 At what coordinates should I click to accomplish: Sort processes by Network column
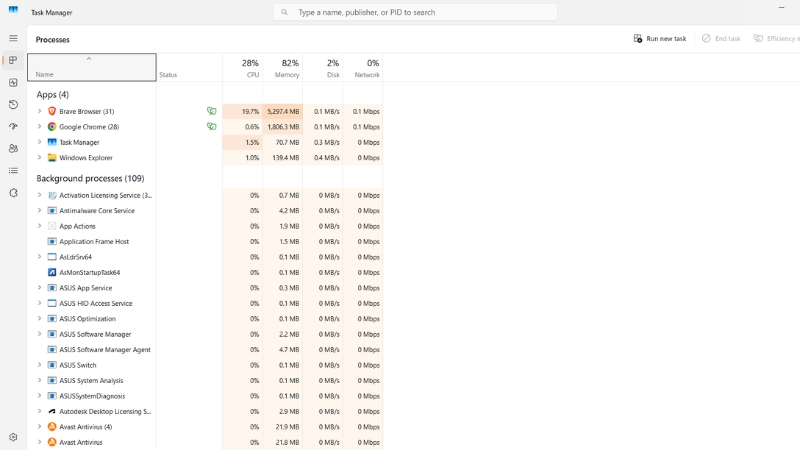pyautogui.click(x=363, y=67)
